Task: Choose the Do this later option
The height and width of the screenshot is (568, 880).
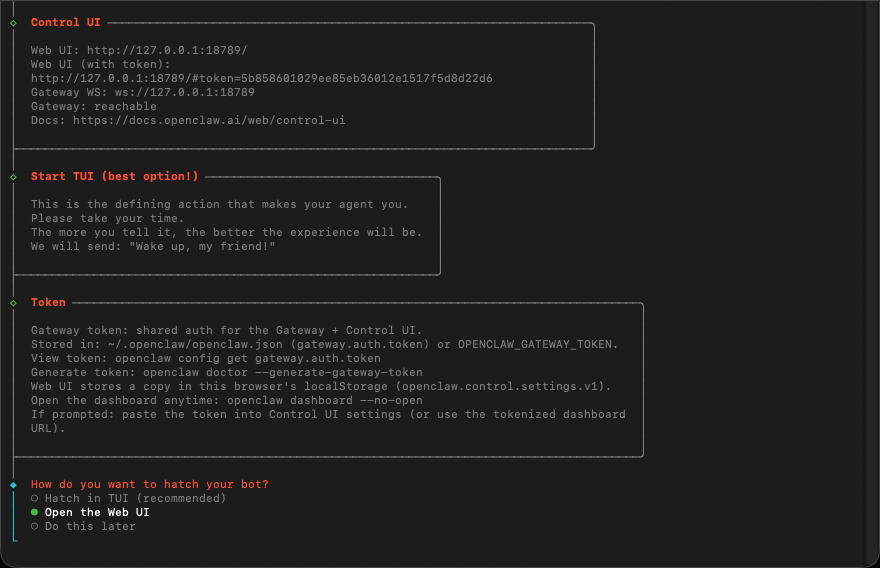Action: point(35,526)
